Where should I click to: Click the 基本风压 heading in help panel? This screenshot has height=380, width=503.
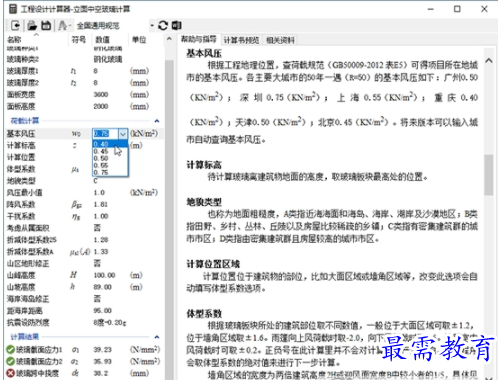(204, 53)
